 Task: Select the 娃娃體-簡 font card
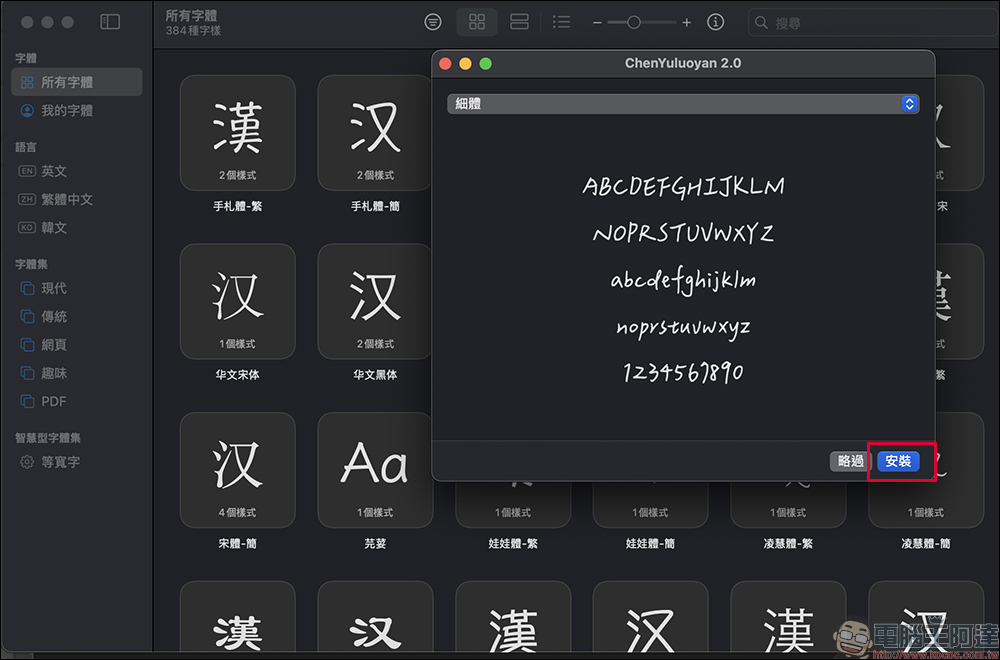tap(651, 504)
